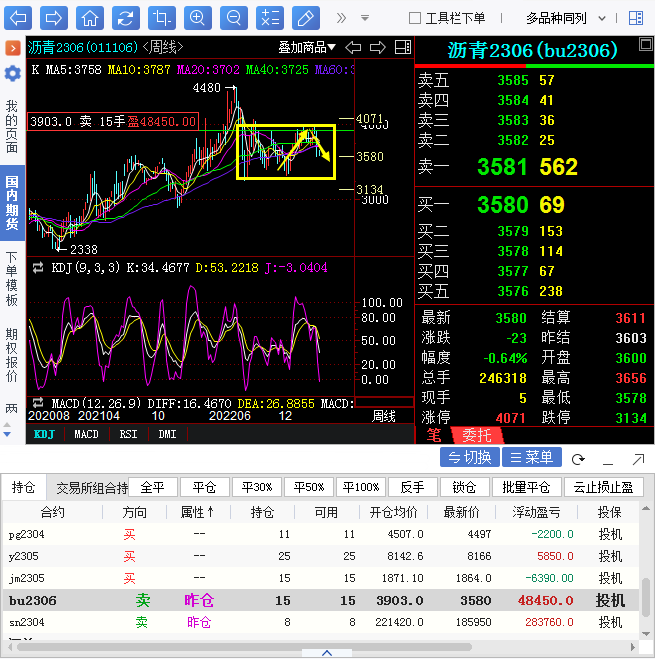
Task: Click the multi-panel layout icon at top right
Action: pos(636,18)
